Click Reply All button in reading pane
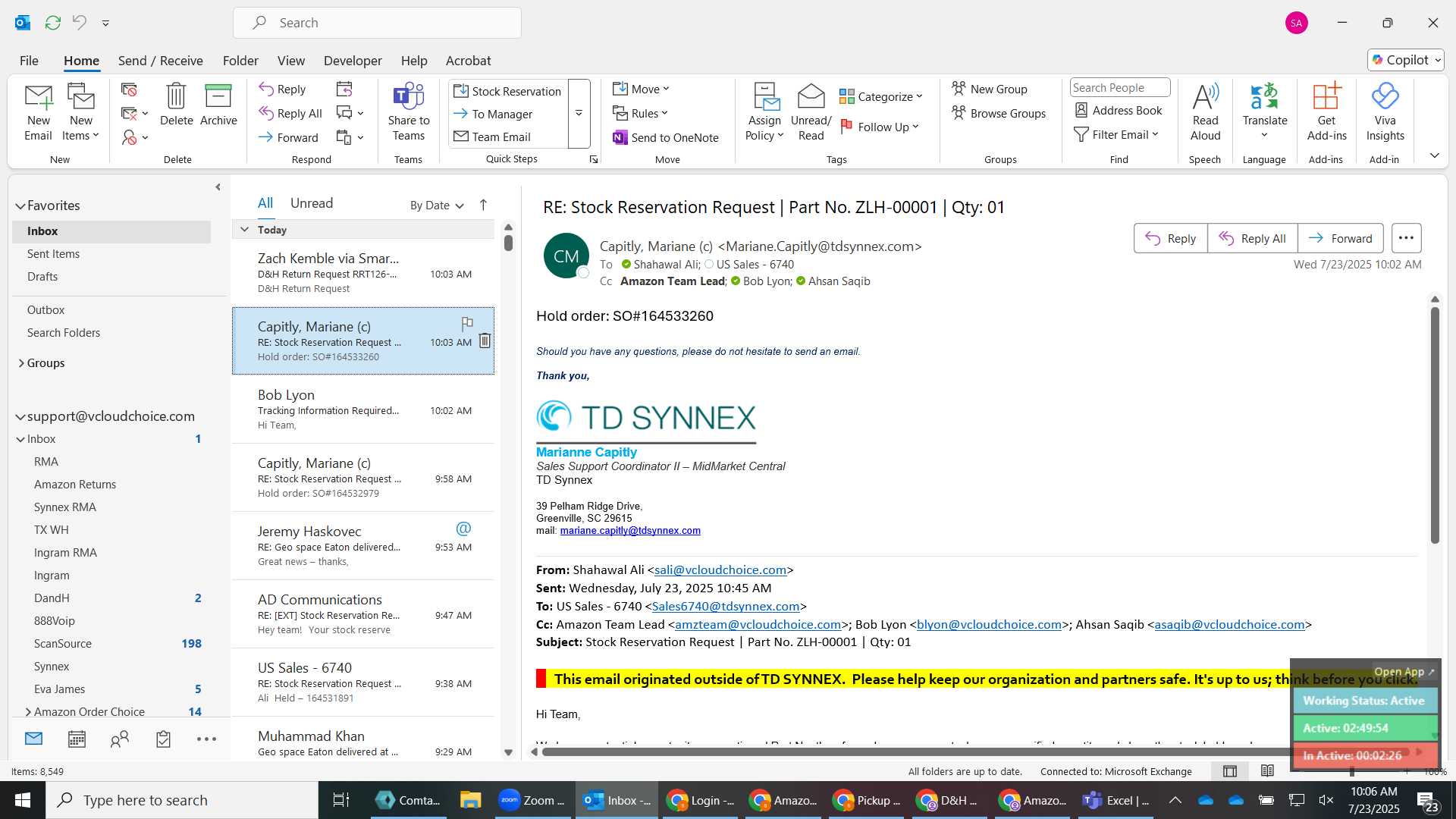1456x819 pixels. 1252,238
